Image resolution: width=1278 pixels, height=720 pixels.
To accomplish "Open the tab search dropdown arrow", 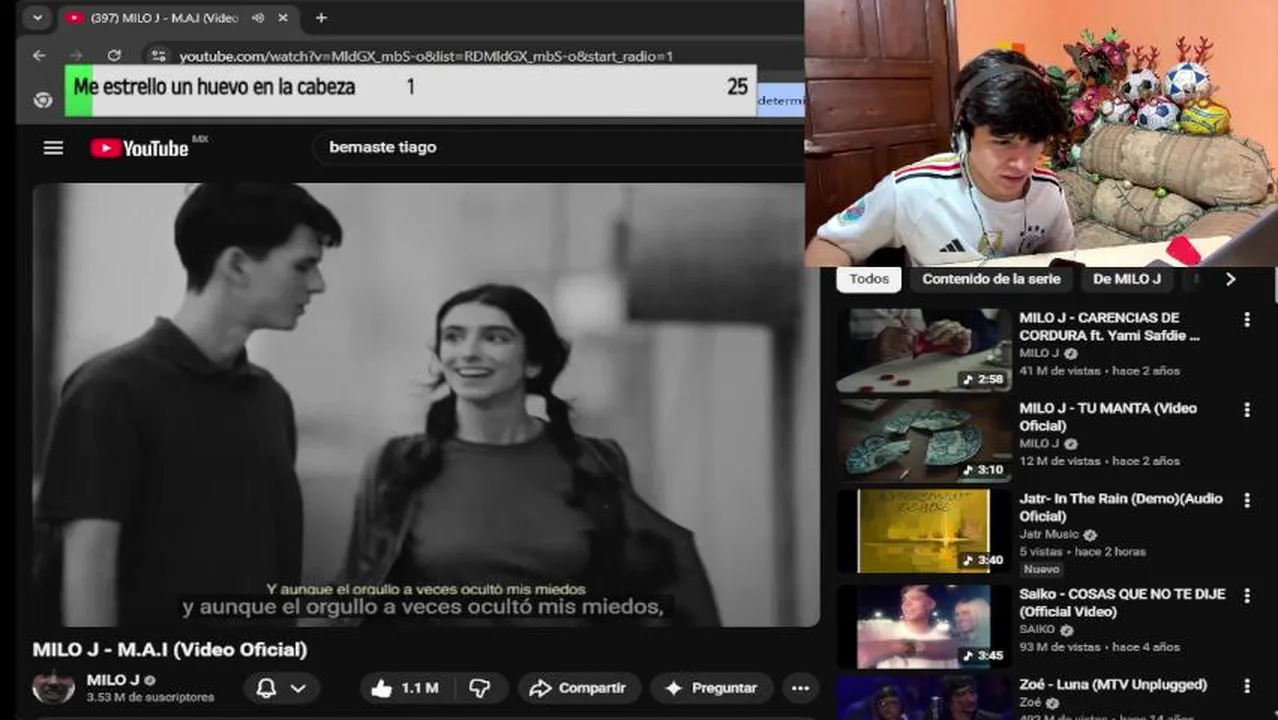I will 37,18.
